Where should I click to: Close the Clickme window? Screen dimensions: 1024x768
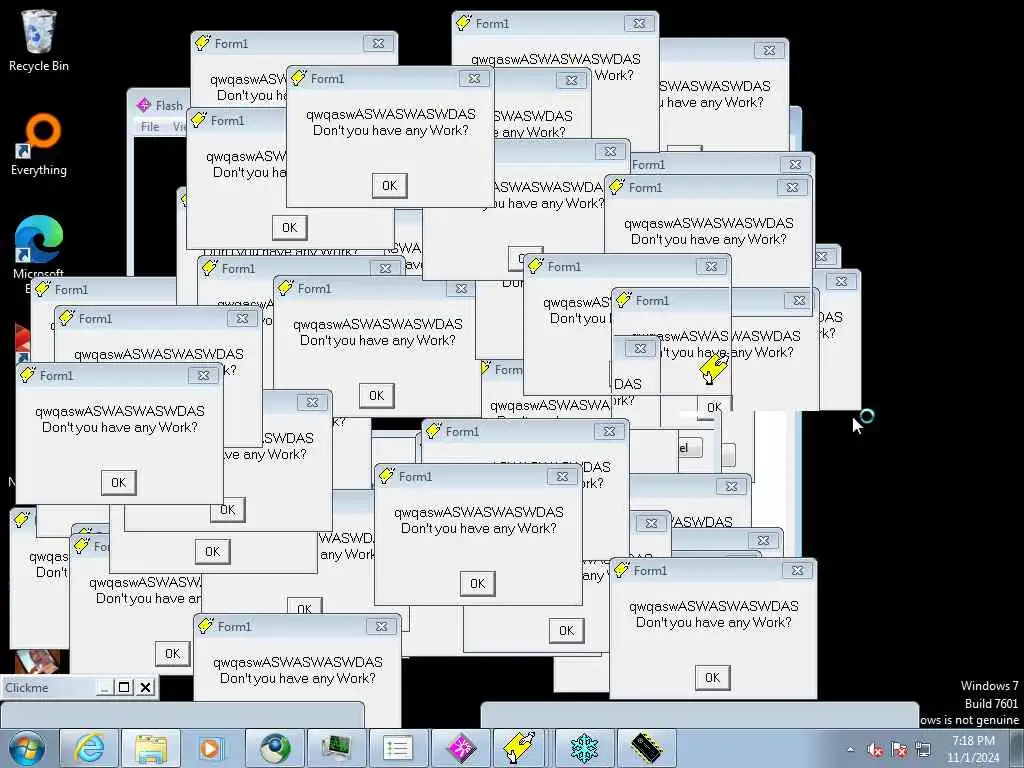145,688
